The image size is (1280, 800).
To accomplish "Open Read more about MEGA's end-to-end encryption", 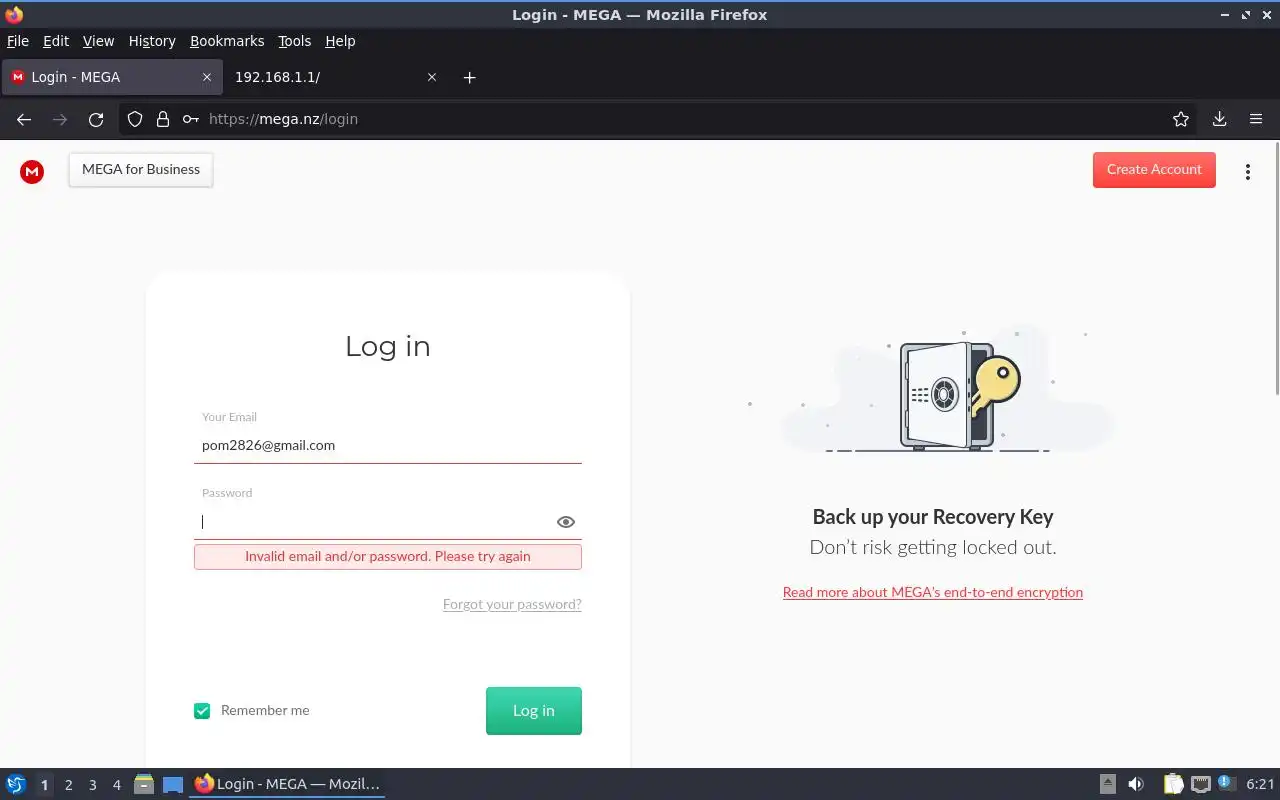I will tap(933, 592).
